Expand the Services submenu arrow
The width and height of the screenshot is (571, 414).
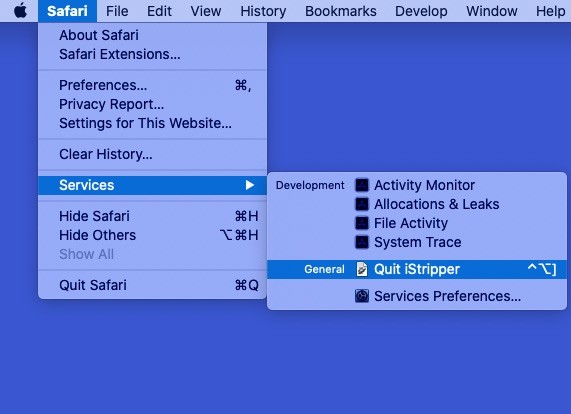[x=249, y=185]
